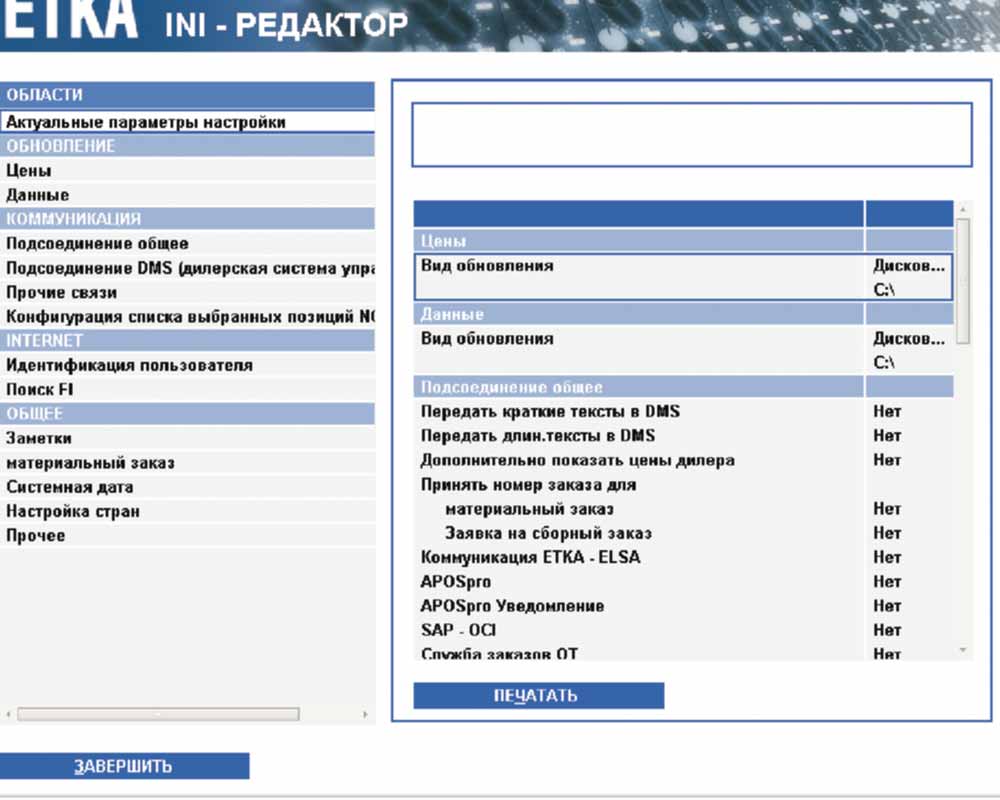Select Идентификация пользователя entry
Screen dimensions: 1000x800
pyautogui.click(x=129, y=365)
